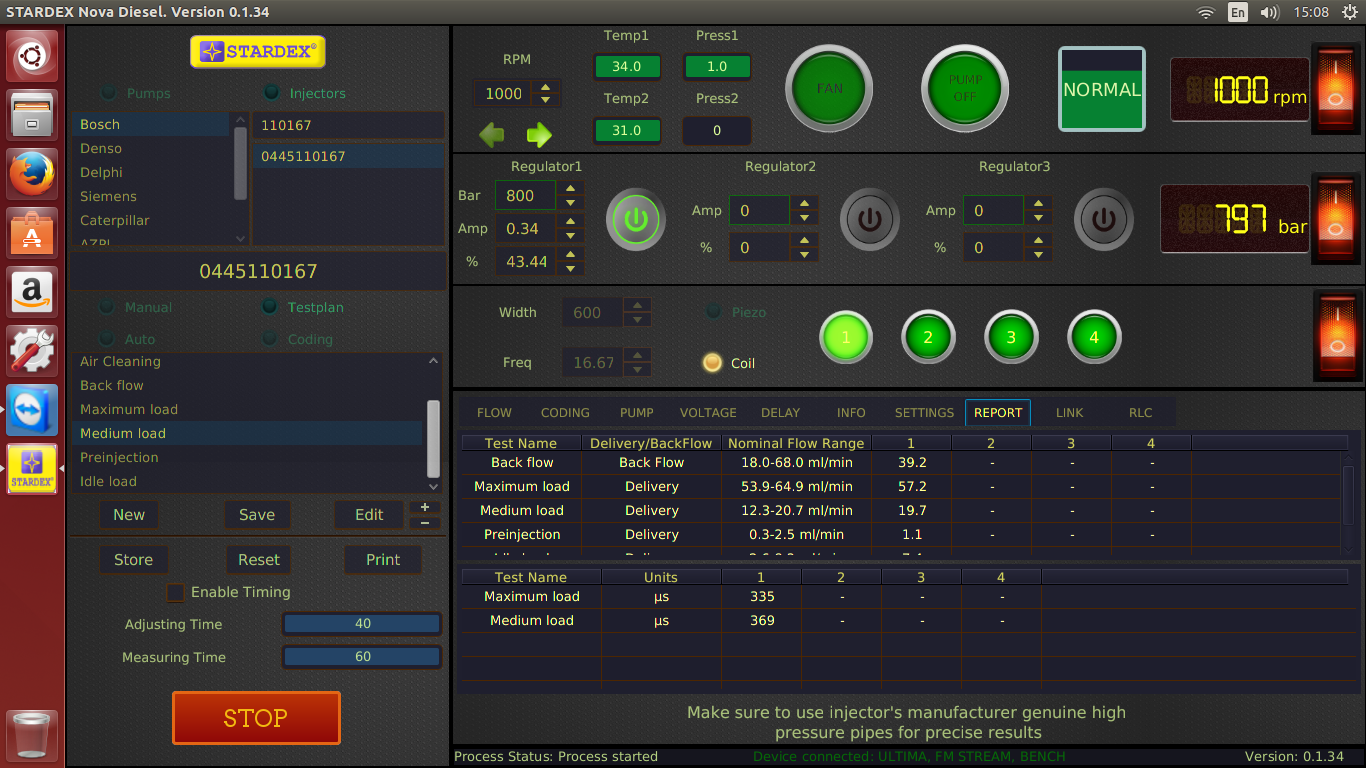Open Amazon launcher icon
The height and width of the screenshot is (768, 1366).
(32, 292)
